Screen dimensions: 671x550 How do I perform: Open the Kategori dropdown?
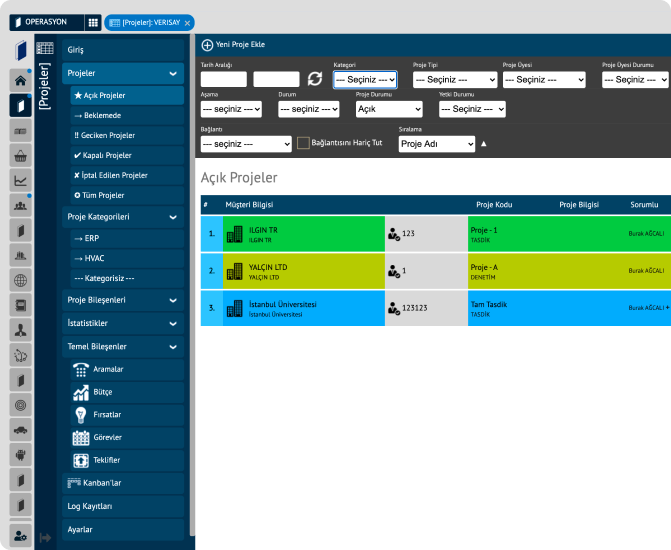point(365,80)
